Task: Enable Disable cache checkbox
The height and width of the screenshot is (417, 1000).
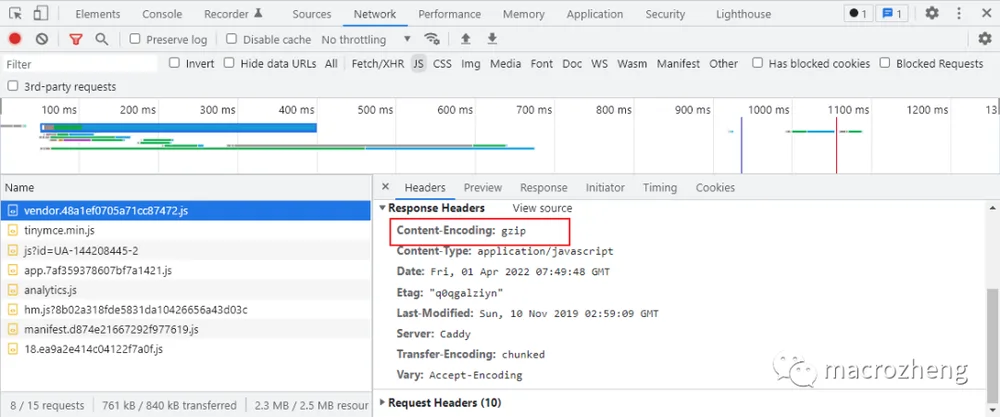Action: coord(232,39)
